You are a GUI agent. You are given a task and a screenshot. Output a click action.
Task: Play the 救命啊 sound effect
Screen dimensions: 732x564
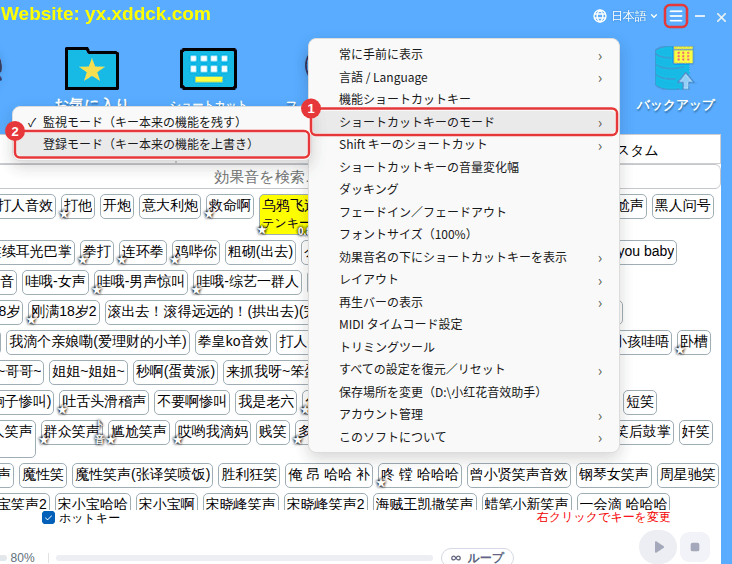(x=230, y=206)
